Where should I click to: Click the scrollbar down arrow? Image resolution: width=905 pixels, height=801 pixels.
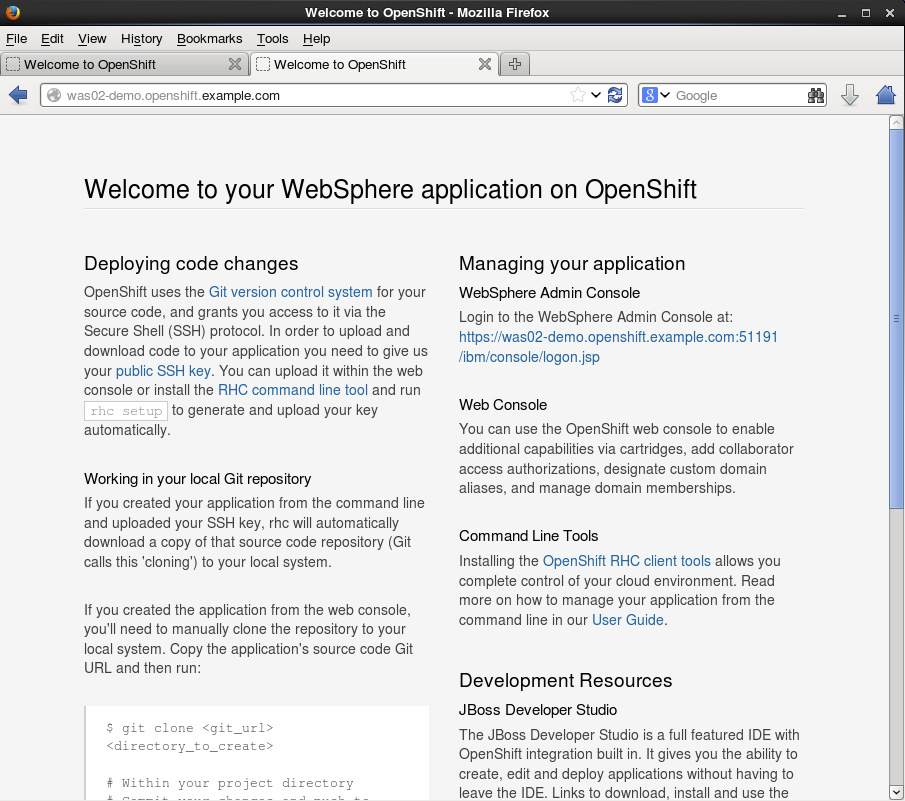click(896, 792)
